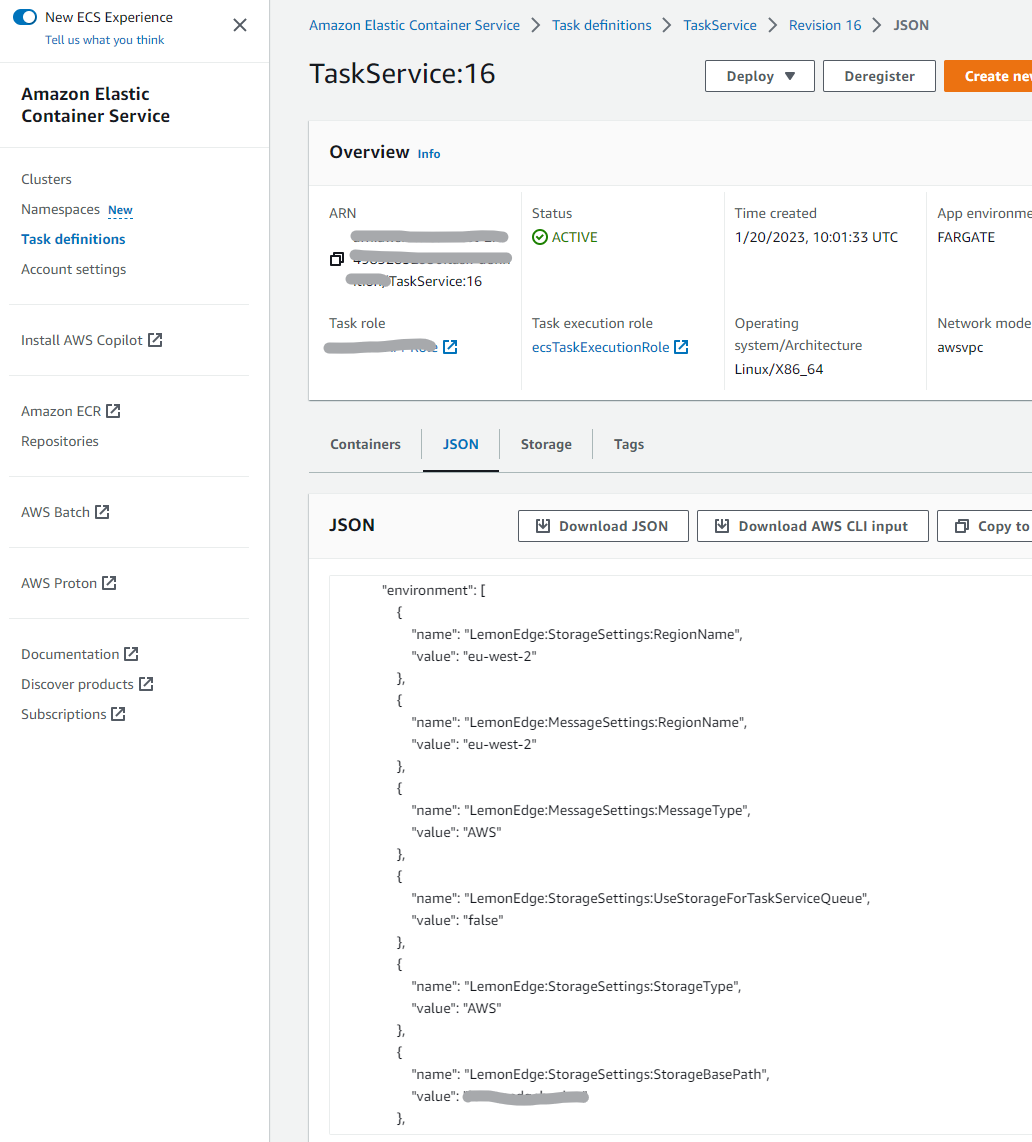Select Task definitions in the sidebar
This screenshot has height=1142, width=1032.
[x=73, y=239]
